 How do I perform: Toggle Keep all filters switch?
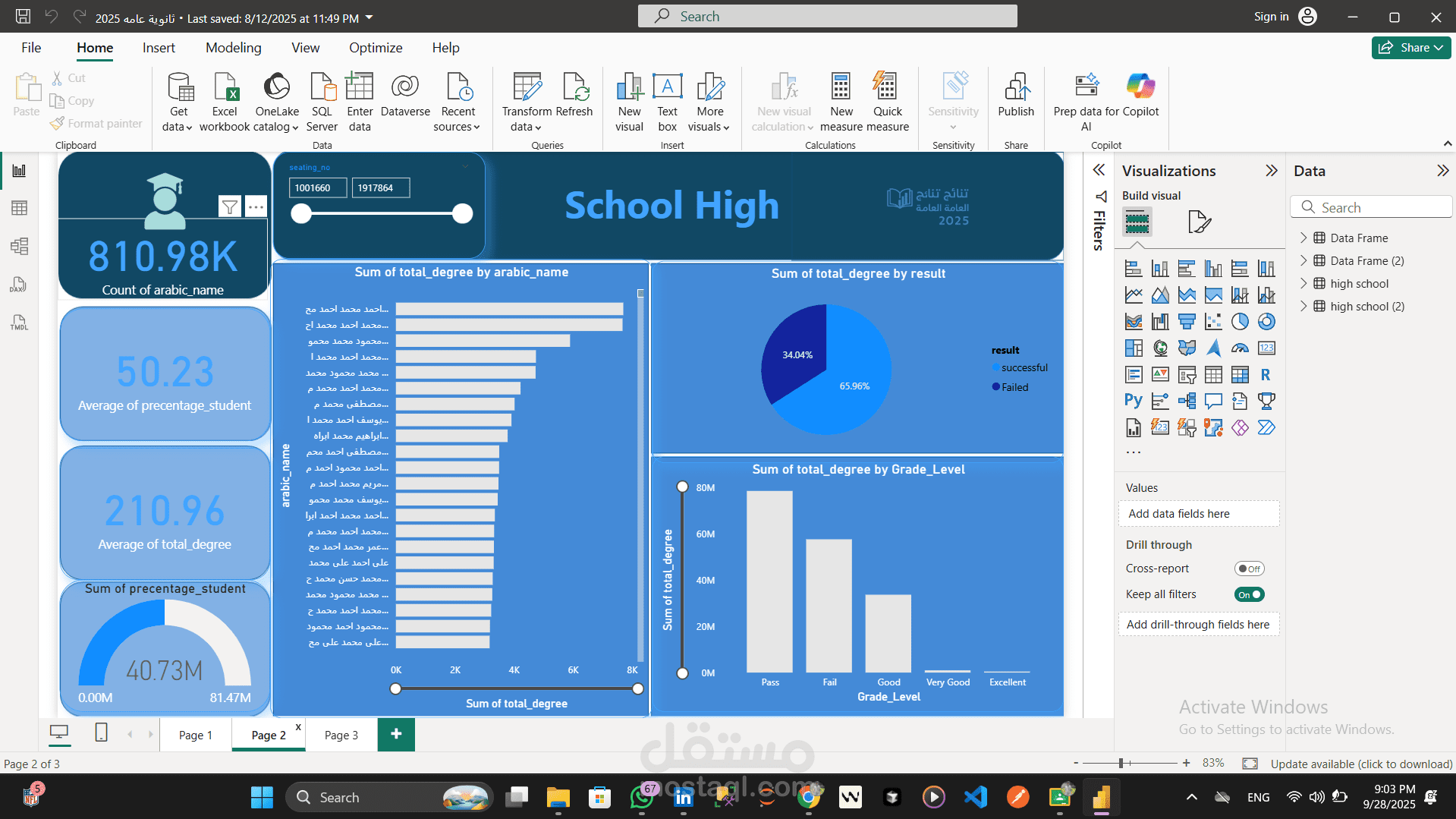click(1249, 594)
